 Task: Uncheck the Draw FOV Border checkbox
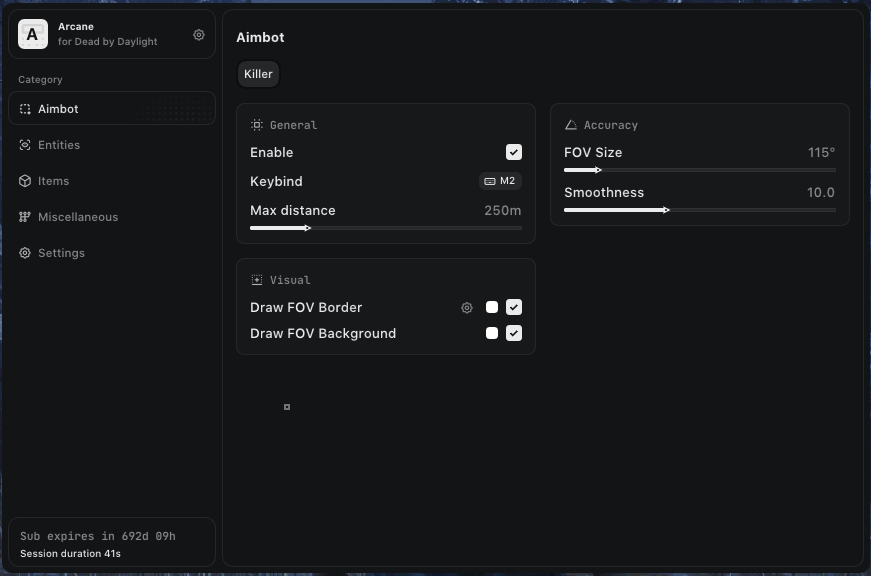tap(514, 307)
